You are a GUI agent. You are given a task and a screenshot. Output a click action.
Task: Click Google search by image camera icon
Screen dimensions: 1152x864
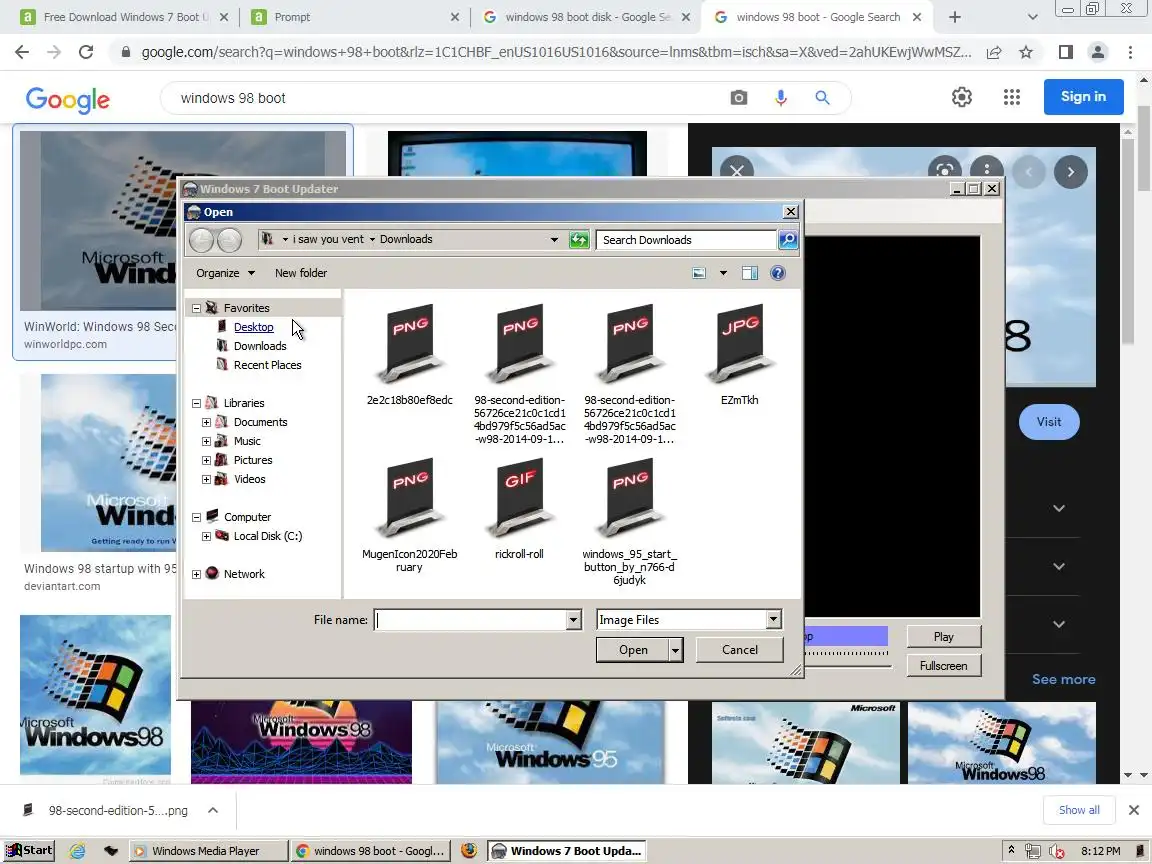coord(738,98)
